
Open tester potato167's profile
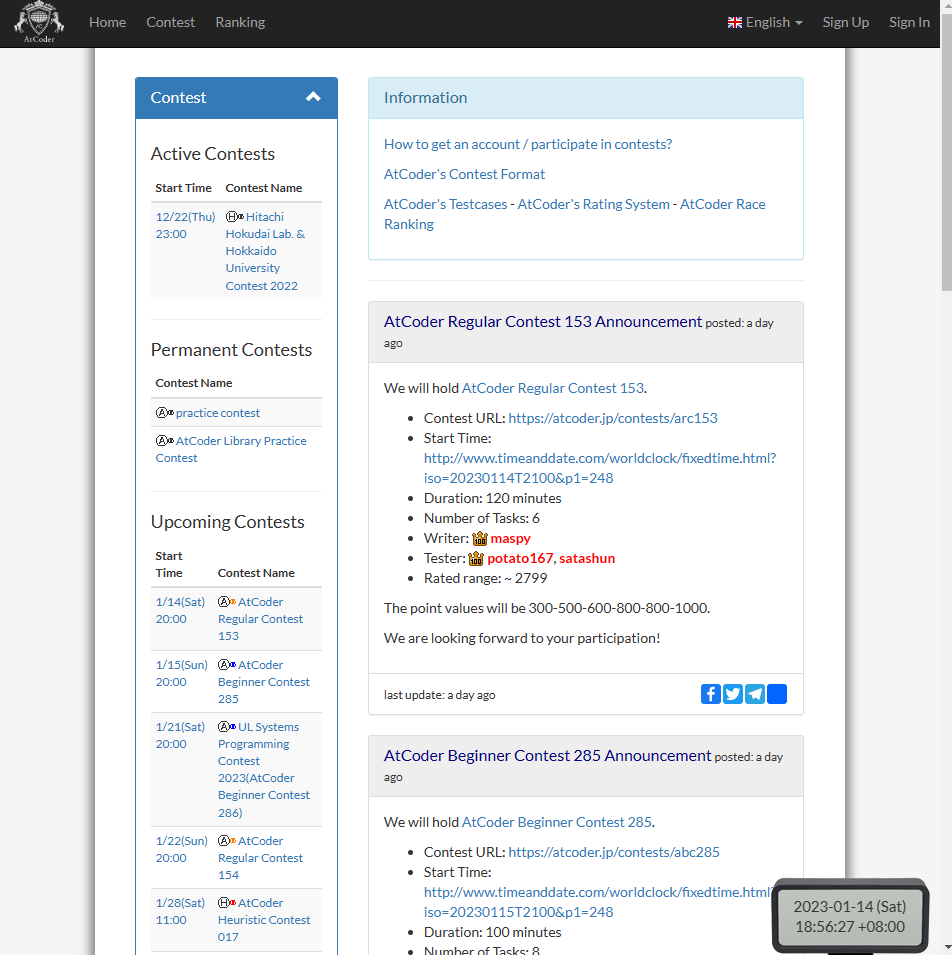tap(520, 559)
